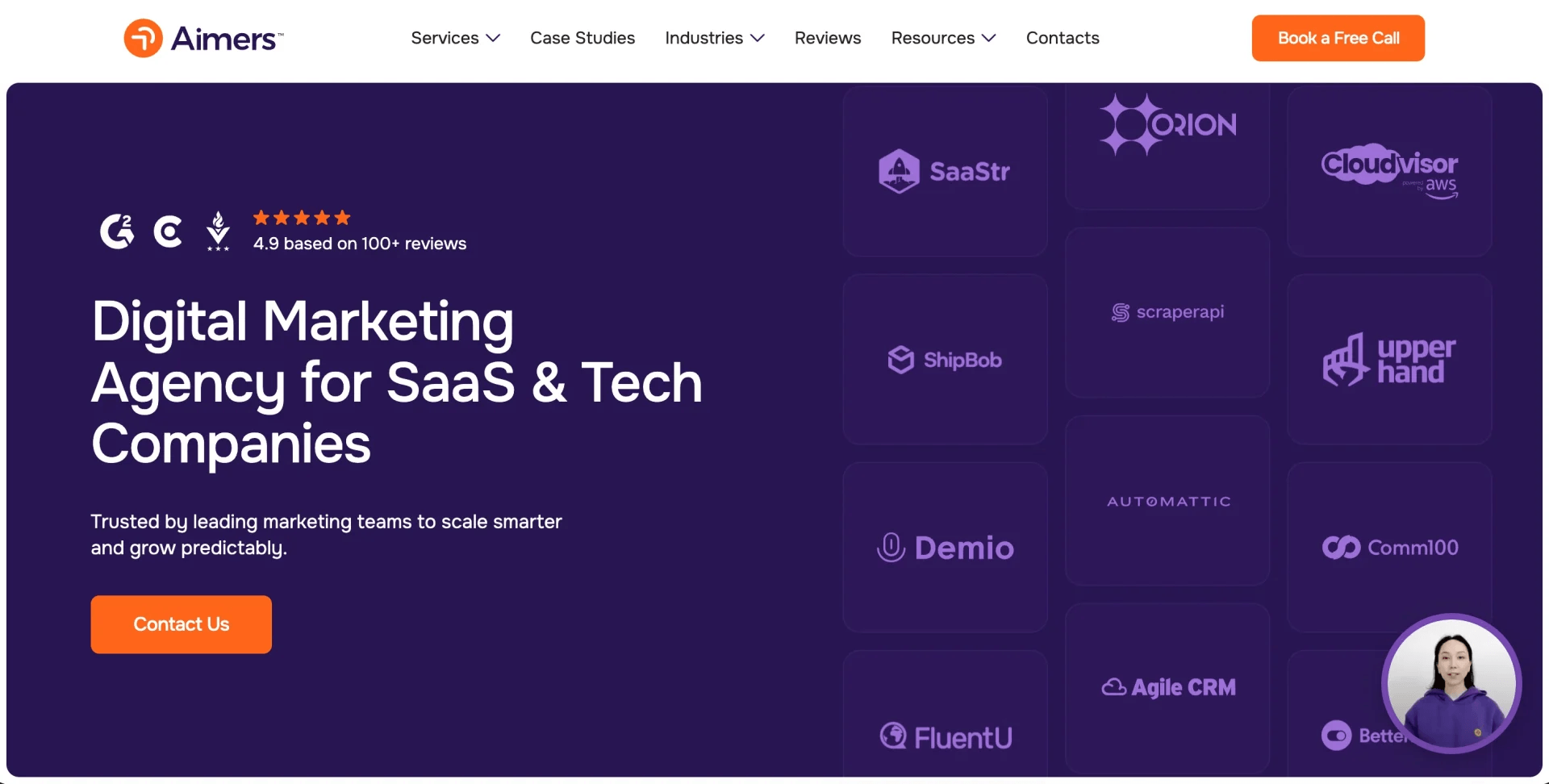Click the Contact Us button
The width and height of the screenshot is (1549, 784).
[182, 624]
